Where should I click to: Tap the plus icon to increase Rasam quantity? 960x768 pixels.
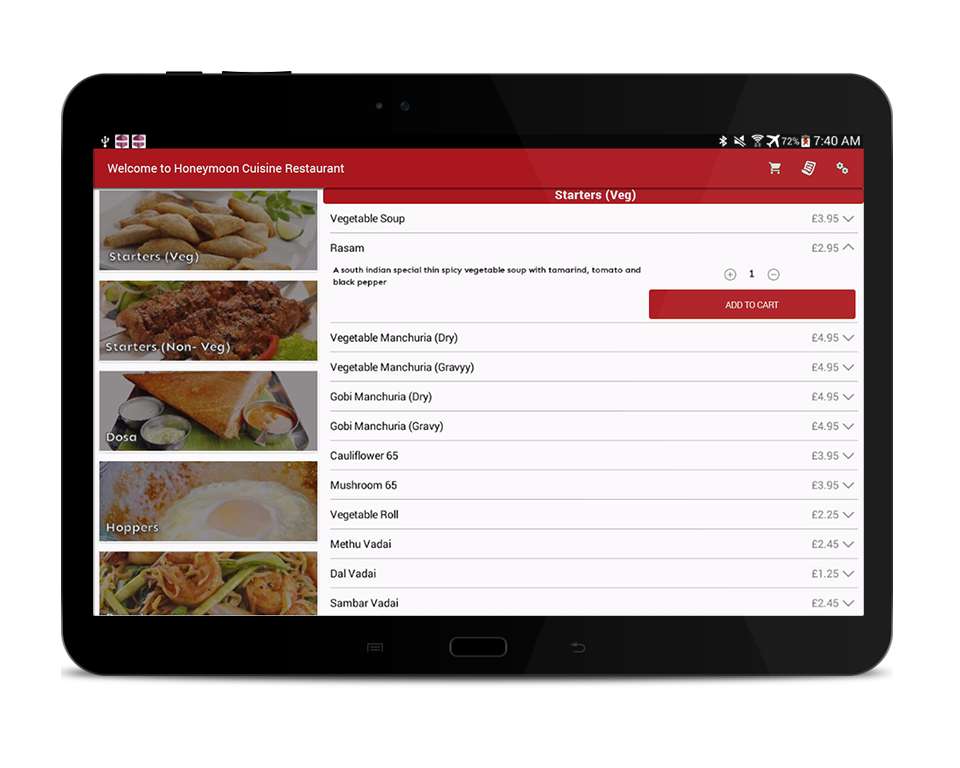point(730,273)
